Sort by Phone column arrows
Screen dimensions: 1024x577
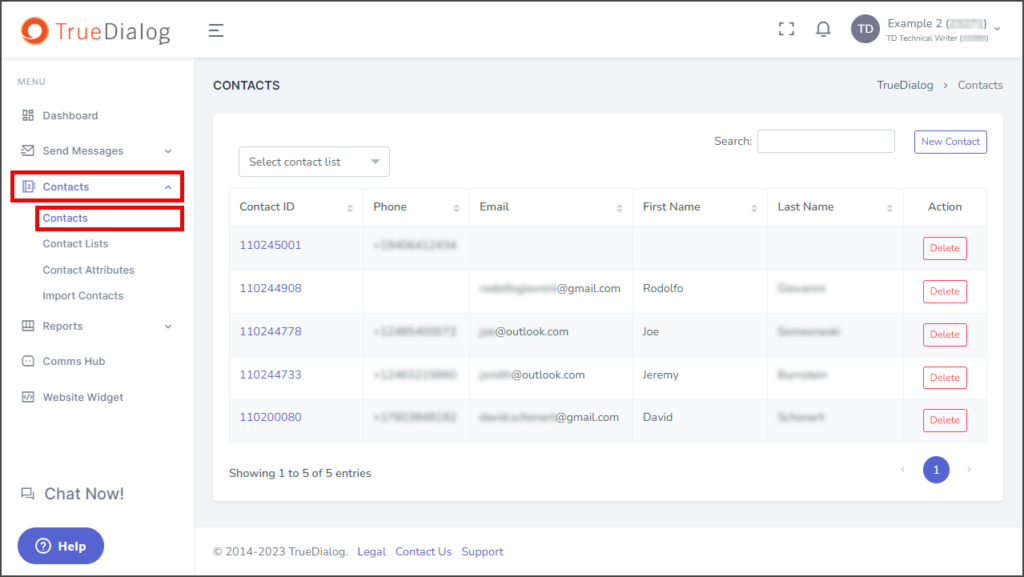[456, 208]
